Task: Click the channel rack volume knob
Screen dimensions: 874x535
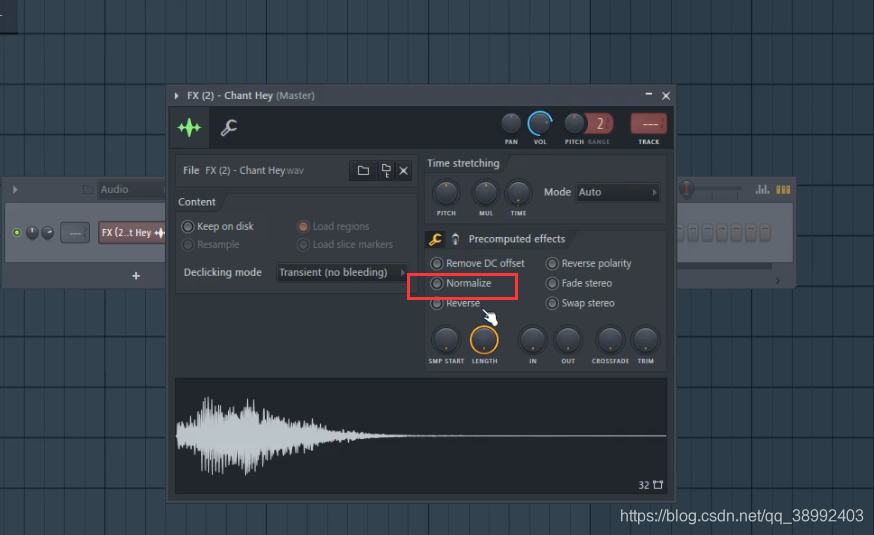Action: [48, 233]
